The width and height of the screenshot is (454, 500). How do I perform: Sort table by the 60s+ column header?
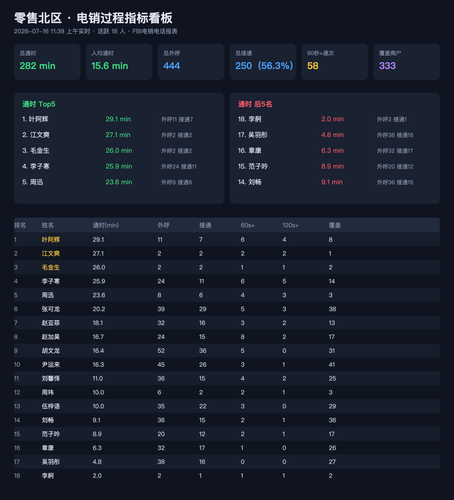247,225
